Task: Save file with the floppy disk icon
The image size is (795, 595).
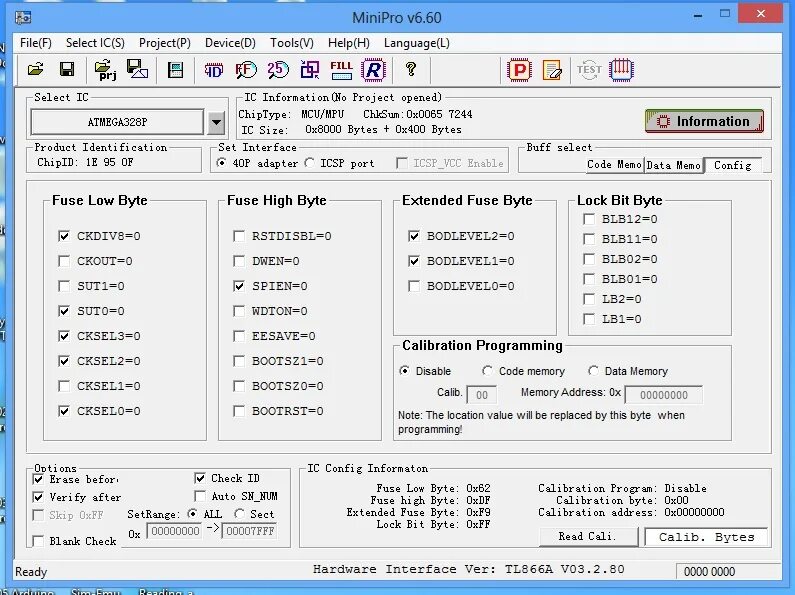Action: [66, 69]
